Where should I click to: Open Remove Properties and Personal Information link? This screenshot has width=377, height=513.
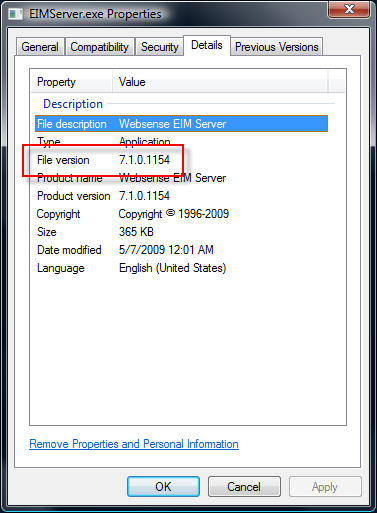tap(134, 444)
